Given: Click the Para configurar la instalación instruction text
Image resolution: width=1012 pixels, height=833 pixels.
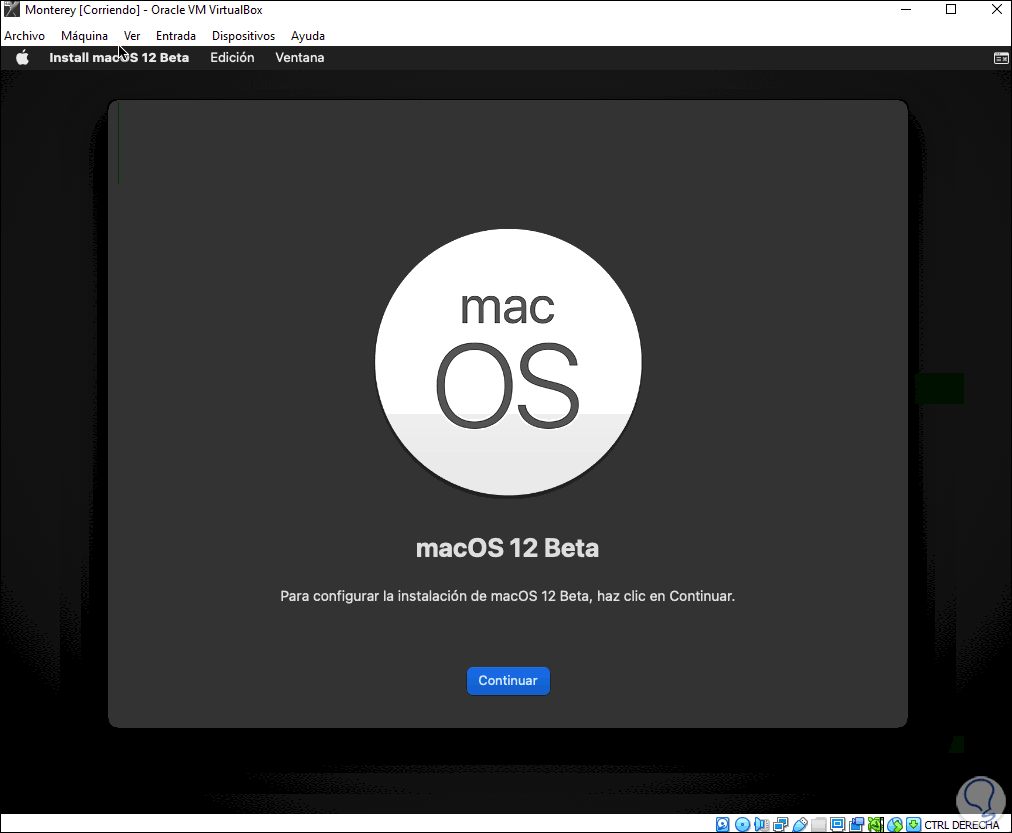Looking at the screenshot, I should (507, 596).
